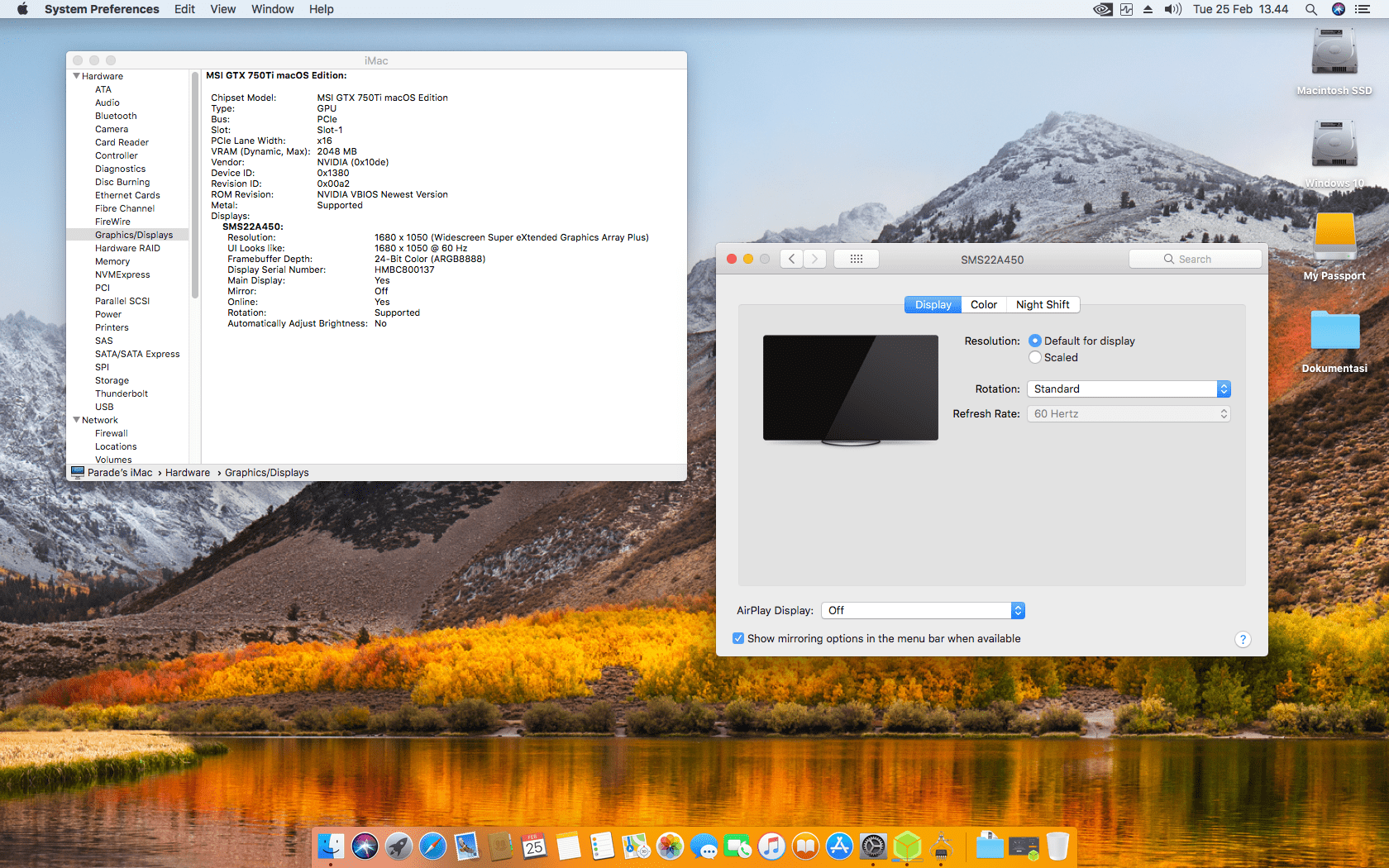1389x868 pixels.
Task: Select the Scaled resolution option
Action: tap(1035, 357)
